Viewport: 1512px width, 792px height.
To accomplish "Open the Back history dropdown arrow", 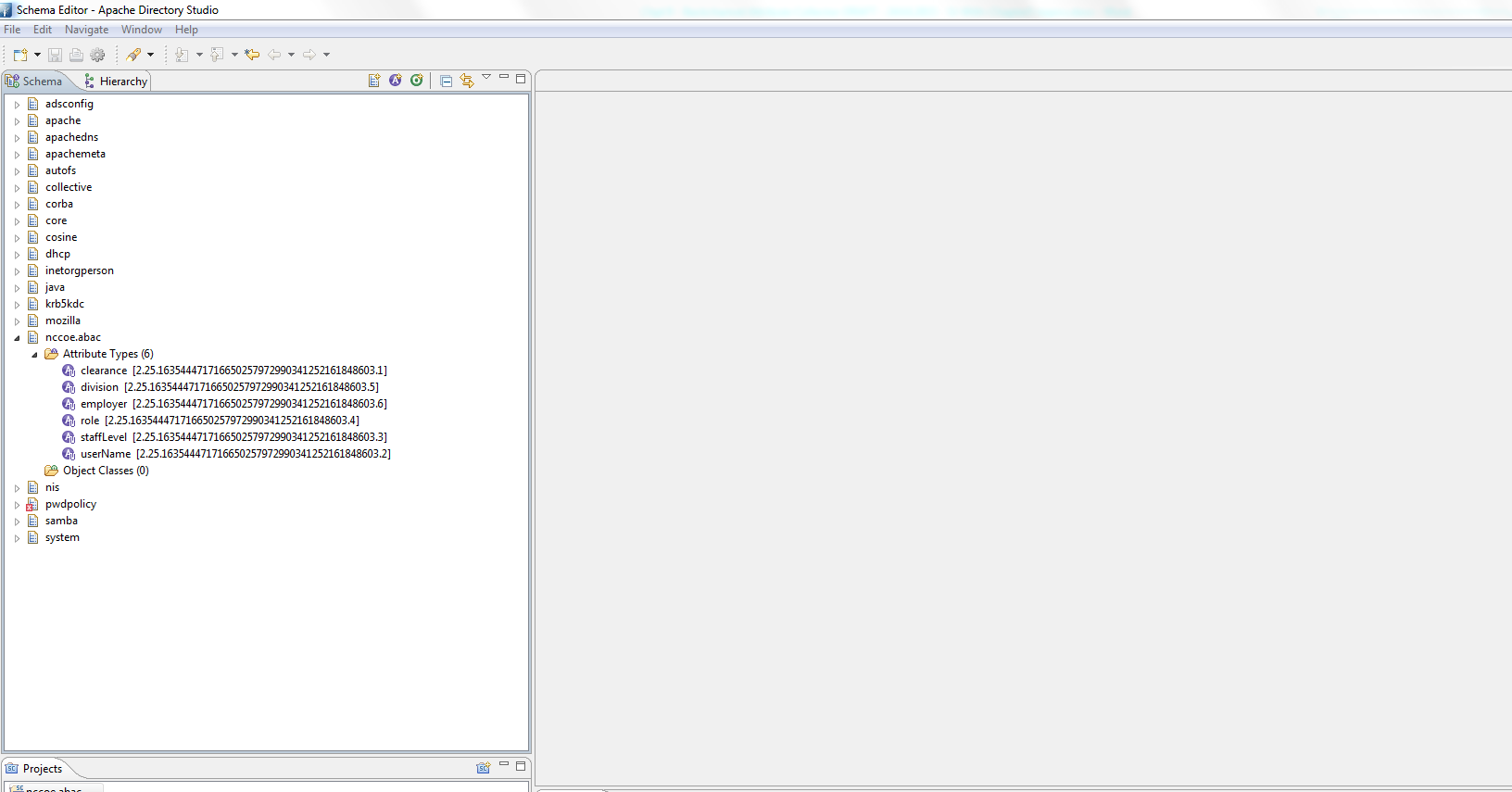I will (x=291, y=55).
